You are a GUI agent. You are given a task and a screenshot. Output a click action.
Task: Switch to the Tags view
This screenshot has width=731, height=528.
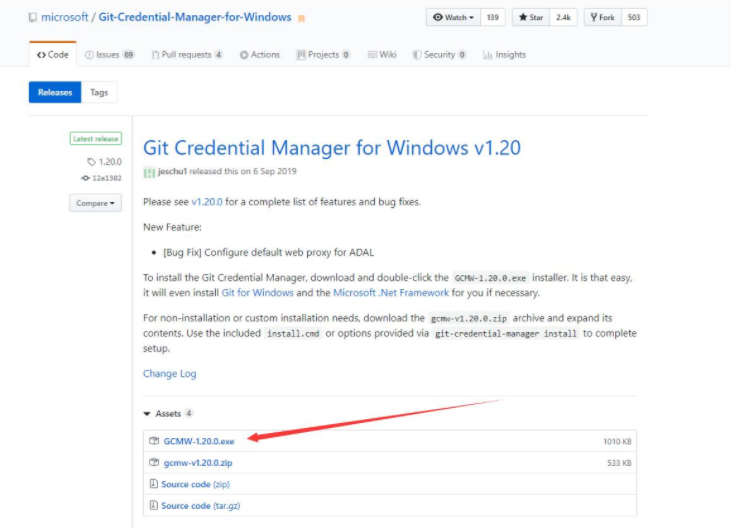pyautogui.click(x=99, y=92)
